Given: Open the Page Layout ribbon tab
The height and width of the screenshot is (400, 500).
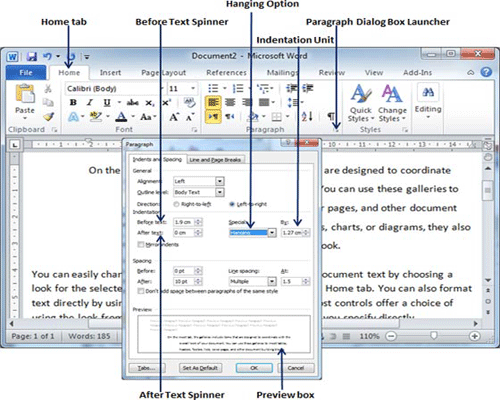Looking at the screenshot, I should pyautogui.click(x=163, y=72).
